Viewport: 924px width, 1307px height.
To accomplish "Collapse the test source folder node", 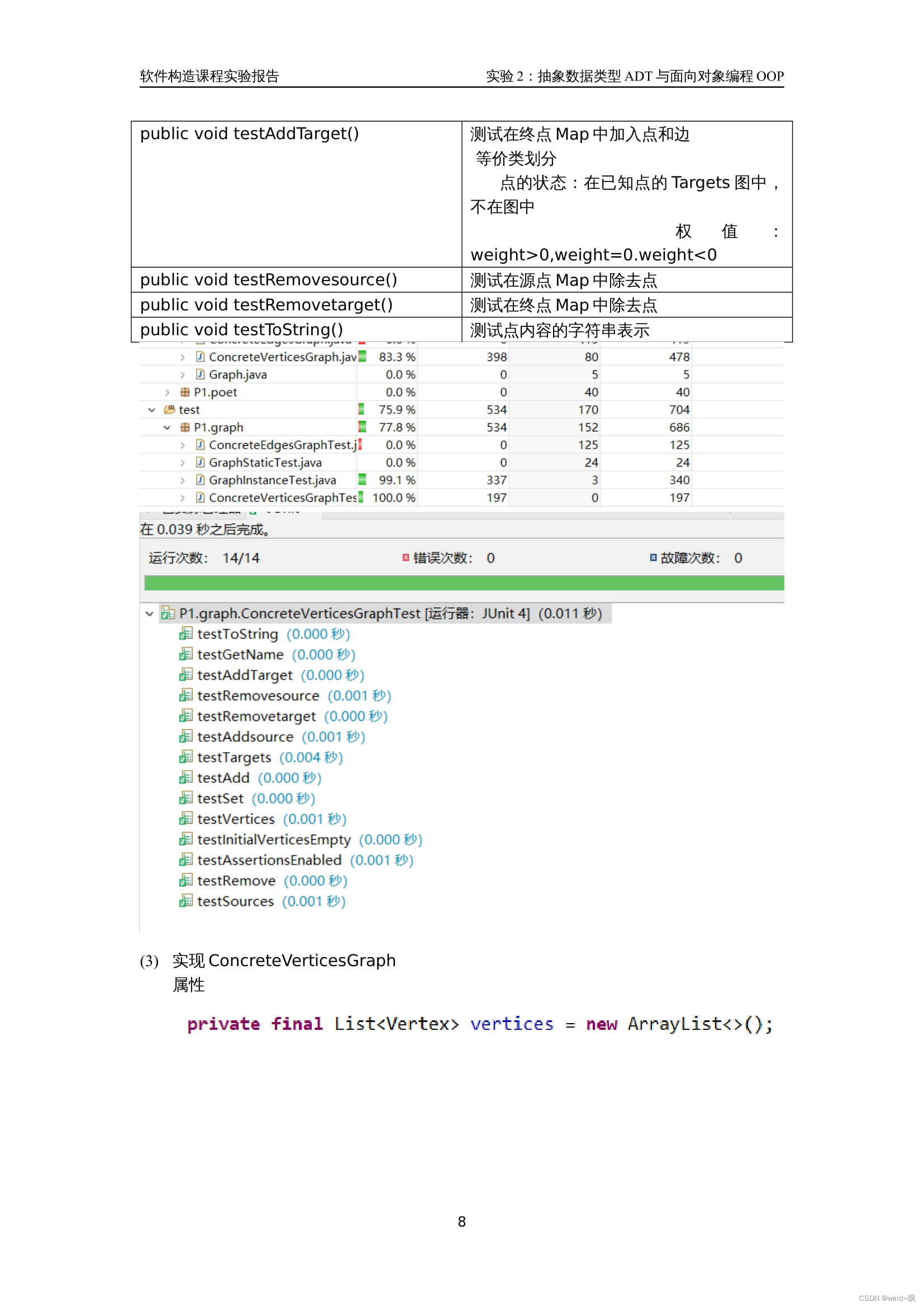I will pos(152,411).
